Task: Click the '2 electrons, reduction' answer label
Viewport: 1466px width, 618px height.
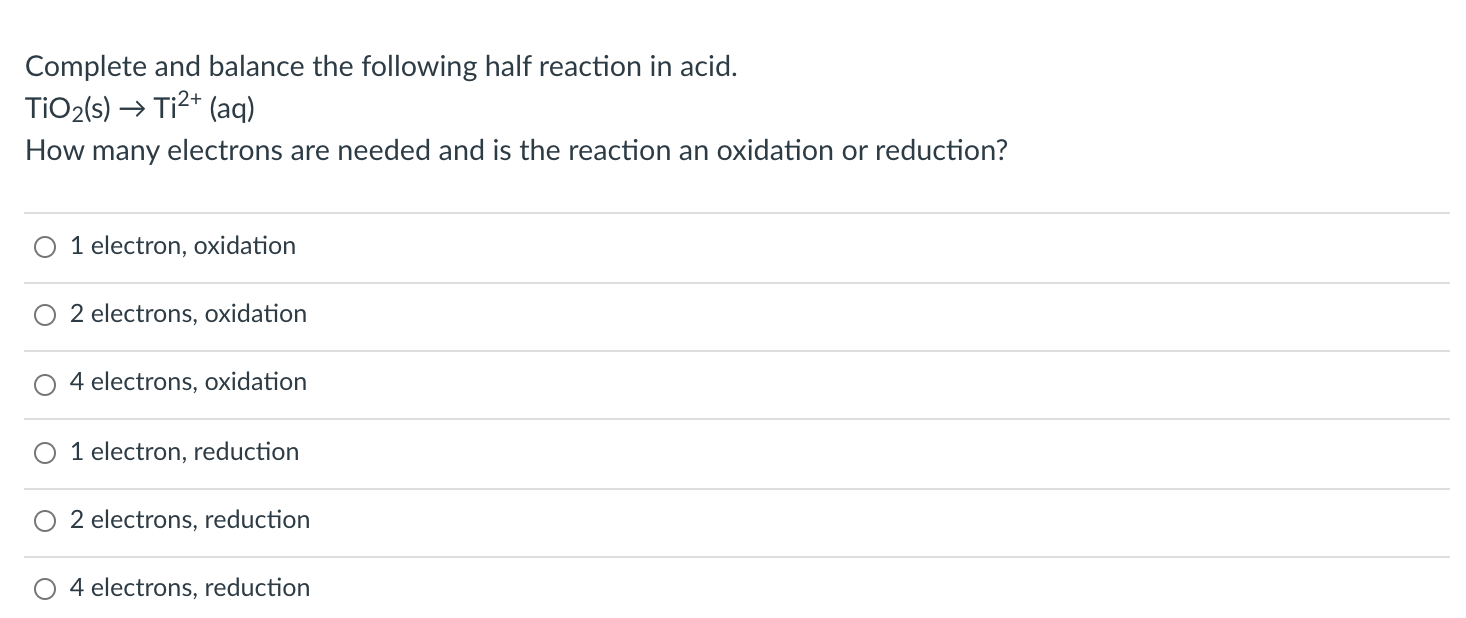Action: [x=190, y=520]
